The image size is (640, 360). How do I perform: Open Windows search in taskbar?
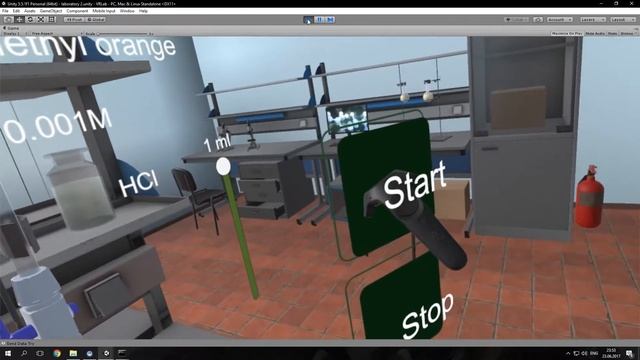(x=24, y=353)
